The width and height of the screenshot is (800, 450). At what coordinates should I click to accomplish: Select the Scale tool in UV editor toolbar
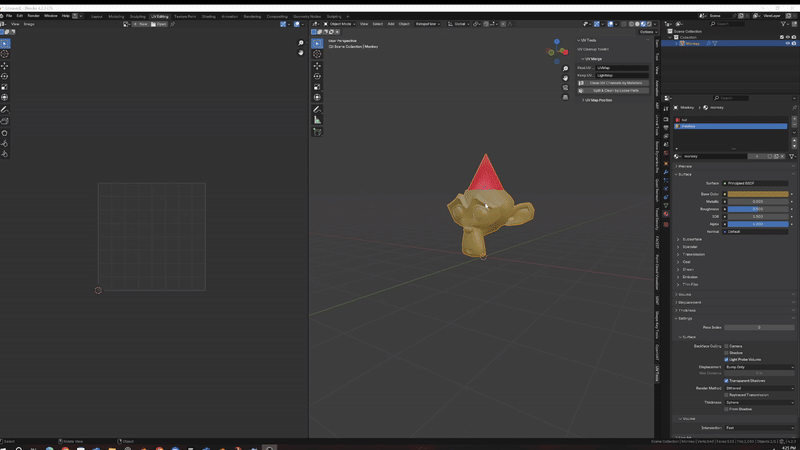(5, 87)
